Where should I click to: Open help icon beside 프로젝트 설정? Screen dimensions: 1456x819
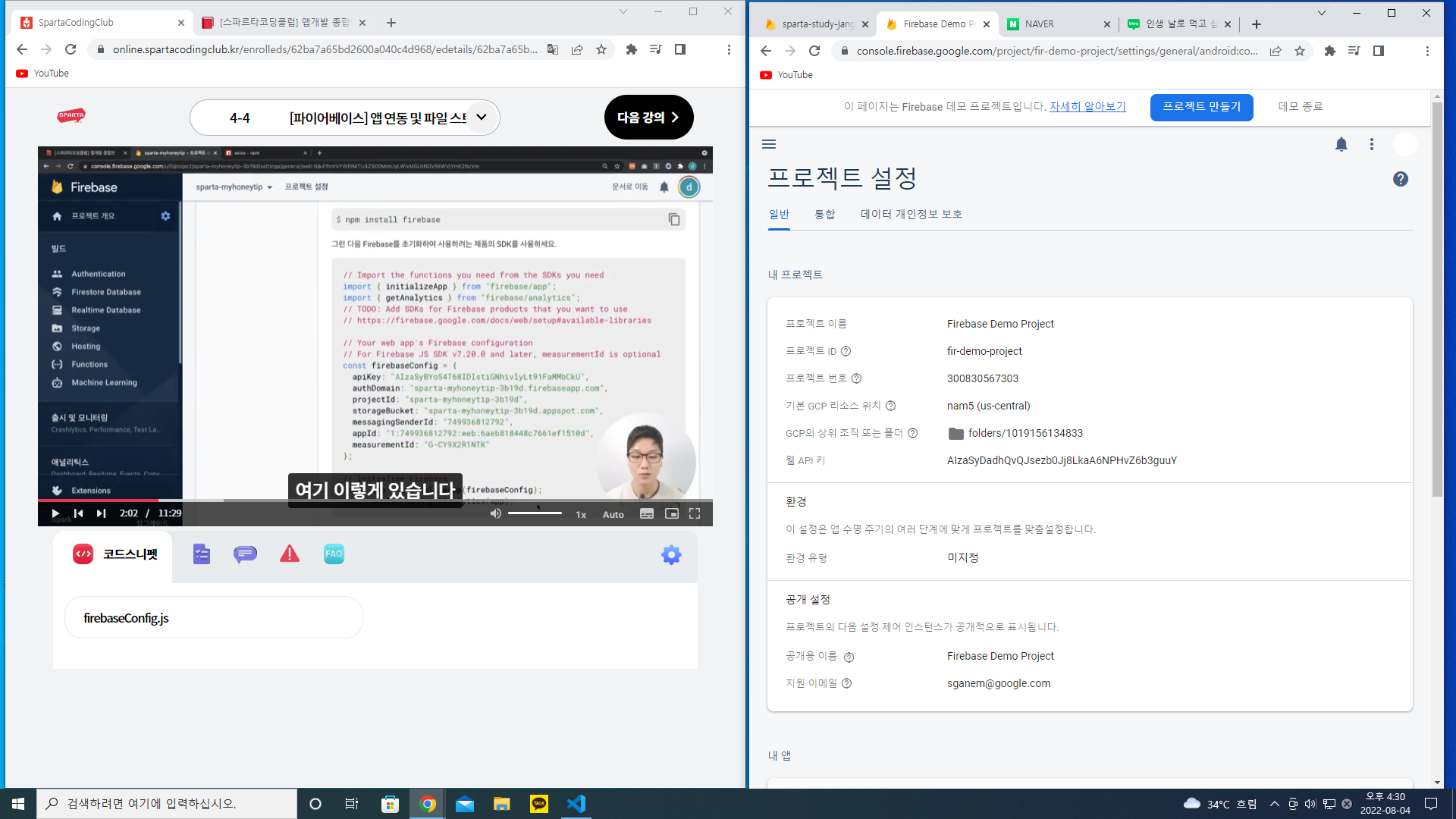[1401, 179]
